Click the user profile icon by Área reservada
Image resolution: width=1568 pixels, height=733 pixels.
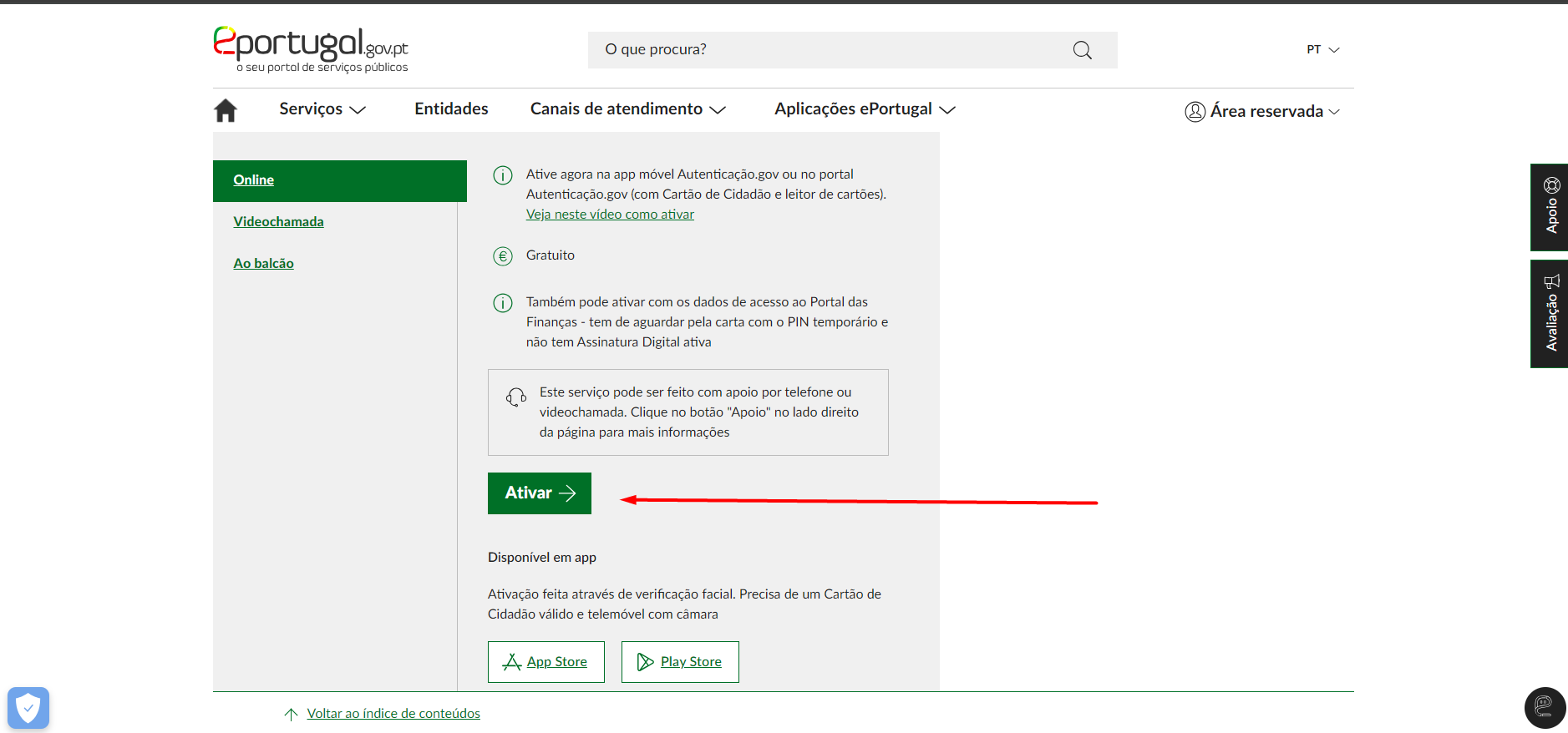click(x=1195, y=111)
